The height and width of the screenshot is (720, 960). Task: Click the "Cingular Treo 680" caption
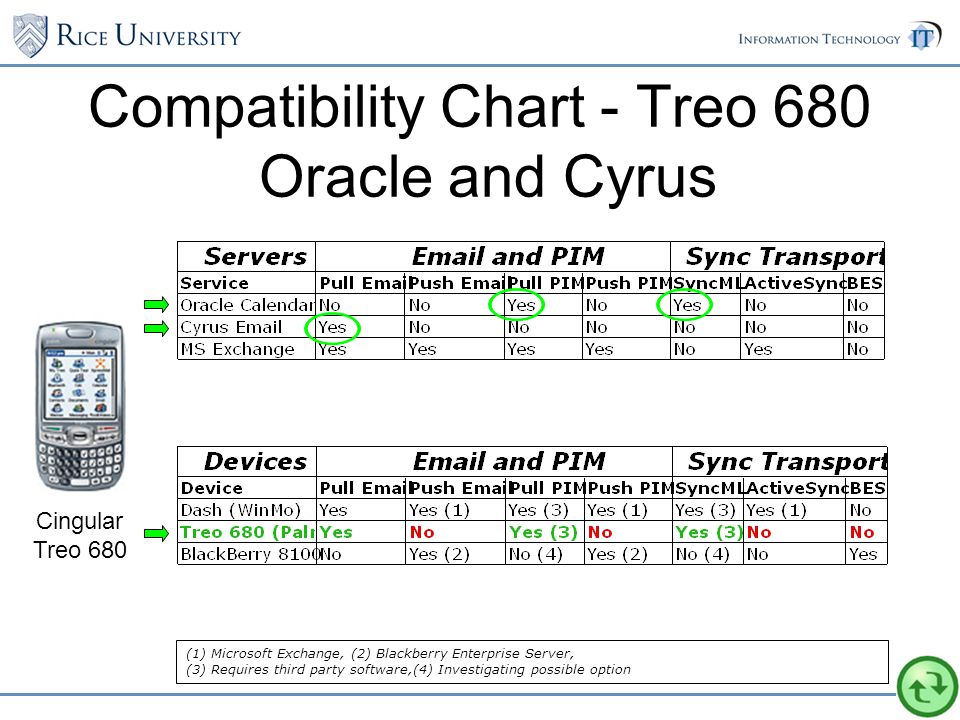click(x=80, y=535)
